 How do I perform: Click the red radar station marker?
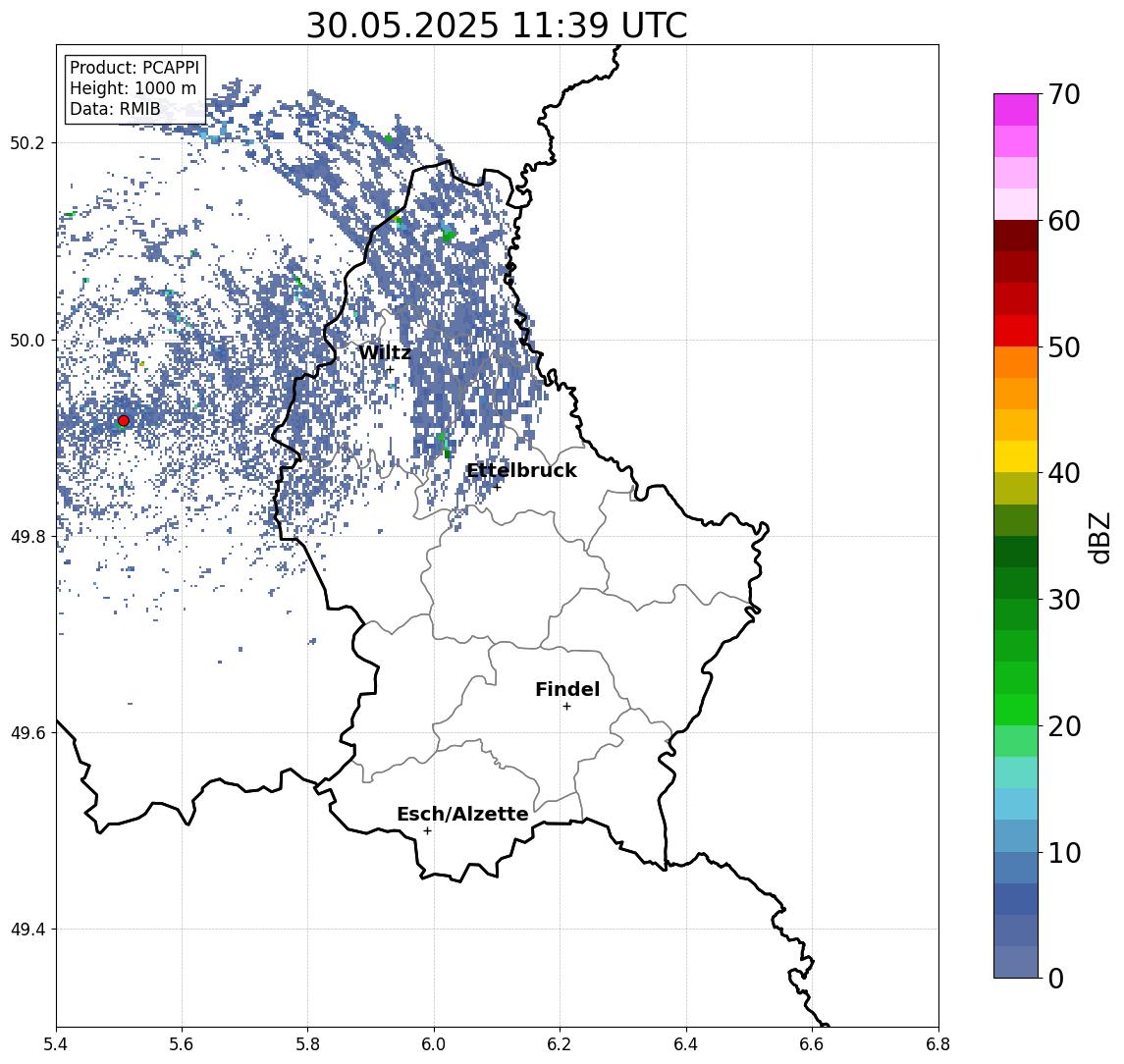124,421
